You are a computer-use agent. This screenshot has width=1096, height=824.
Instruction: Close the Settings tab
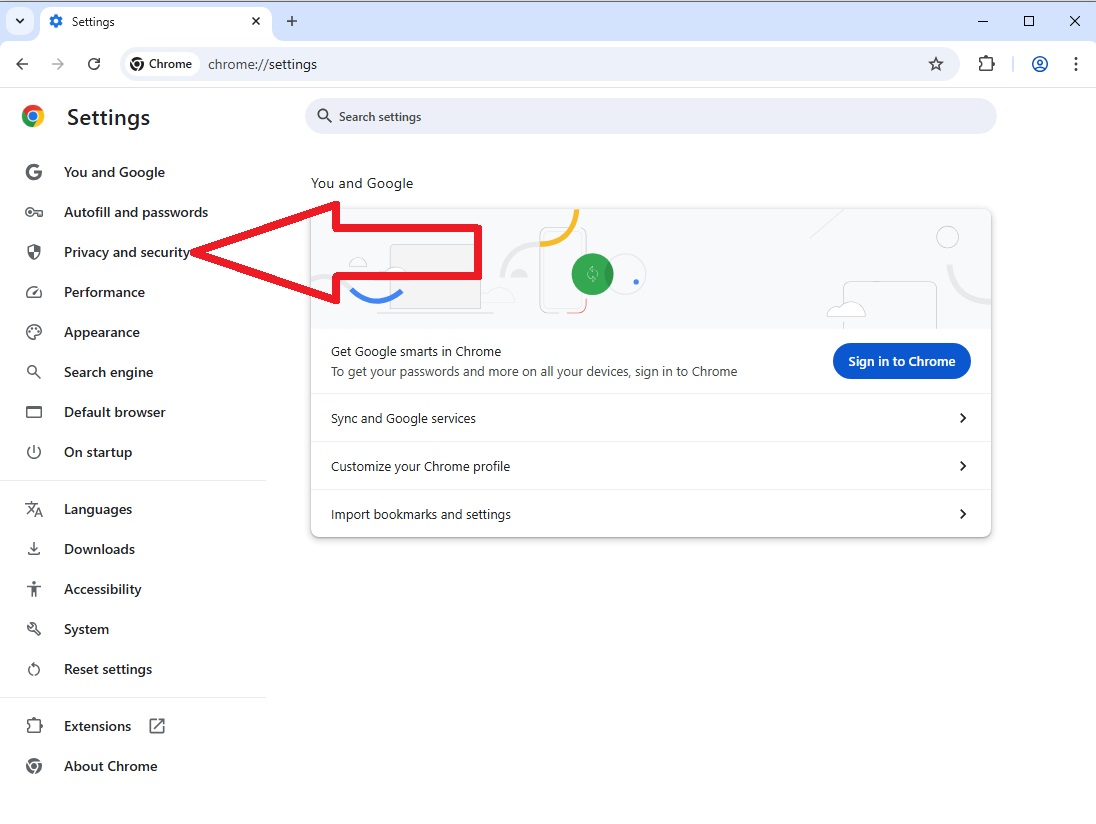coord(256,21)
